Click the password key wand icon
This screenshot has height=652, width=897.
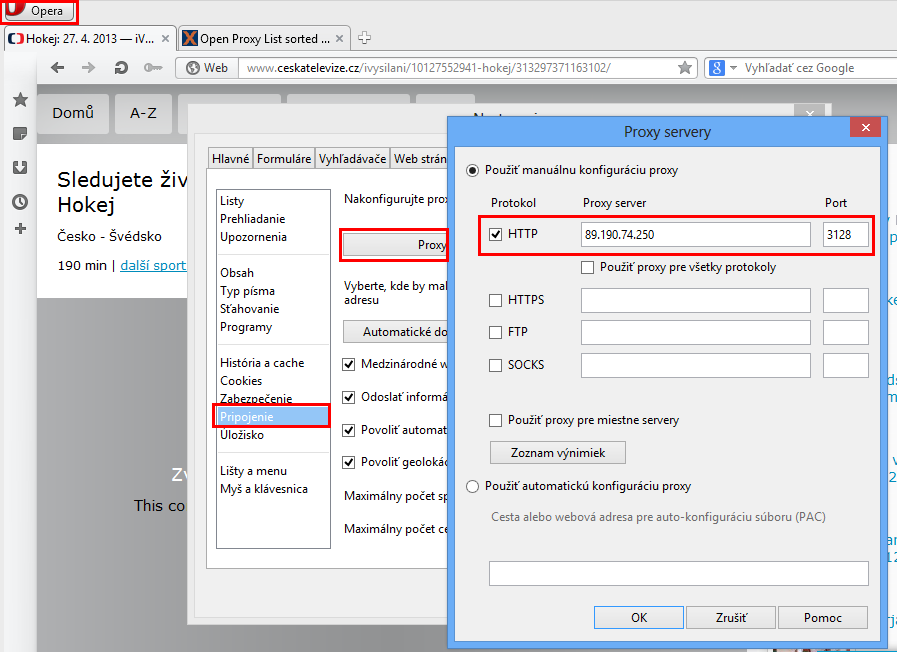click(x=152, y=68)
